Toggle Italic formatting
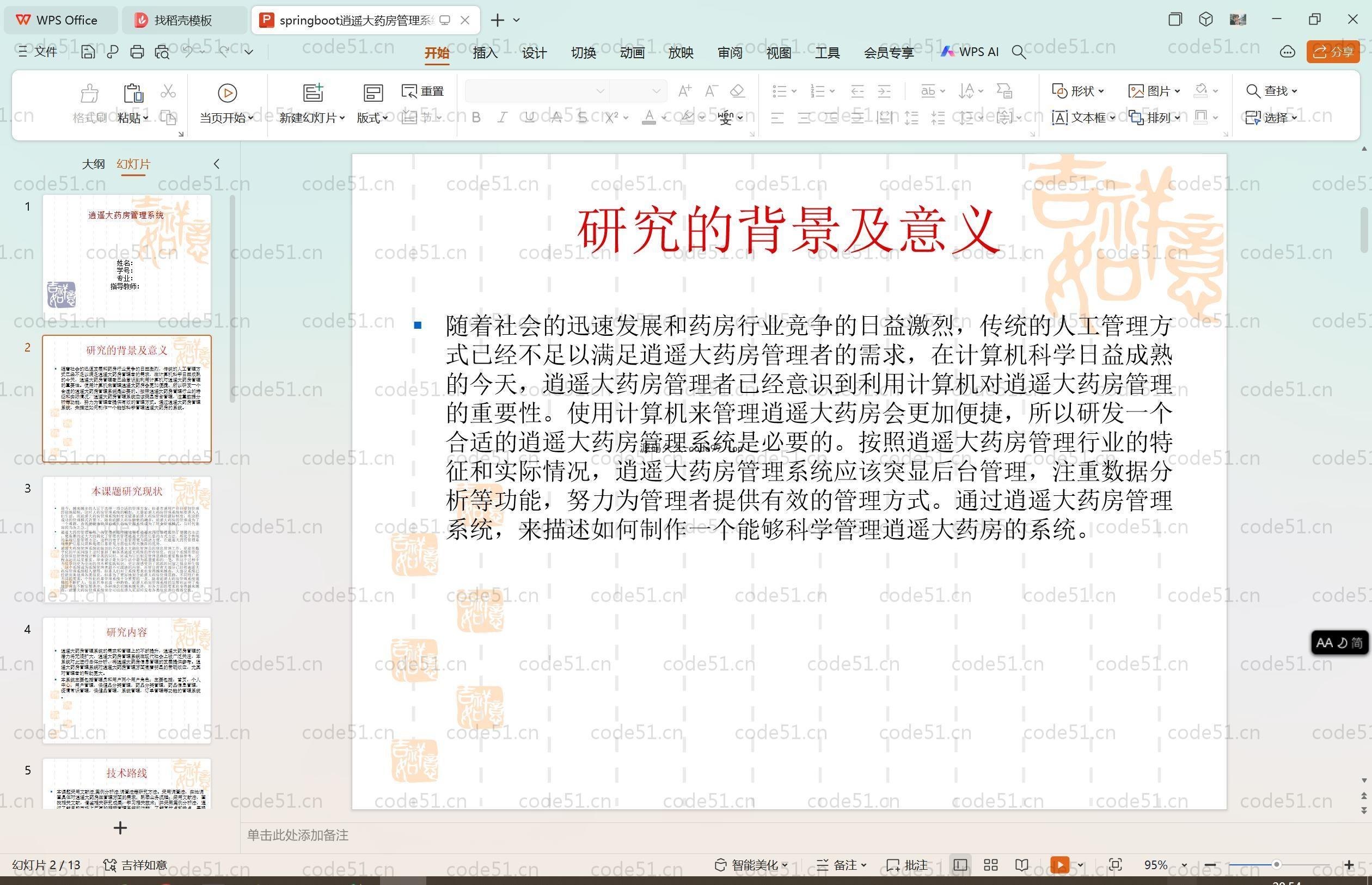 click(x=503, y=118)
